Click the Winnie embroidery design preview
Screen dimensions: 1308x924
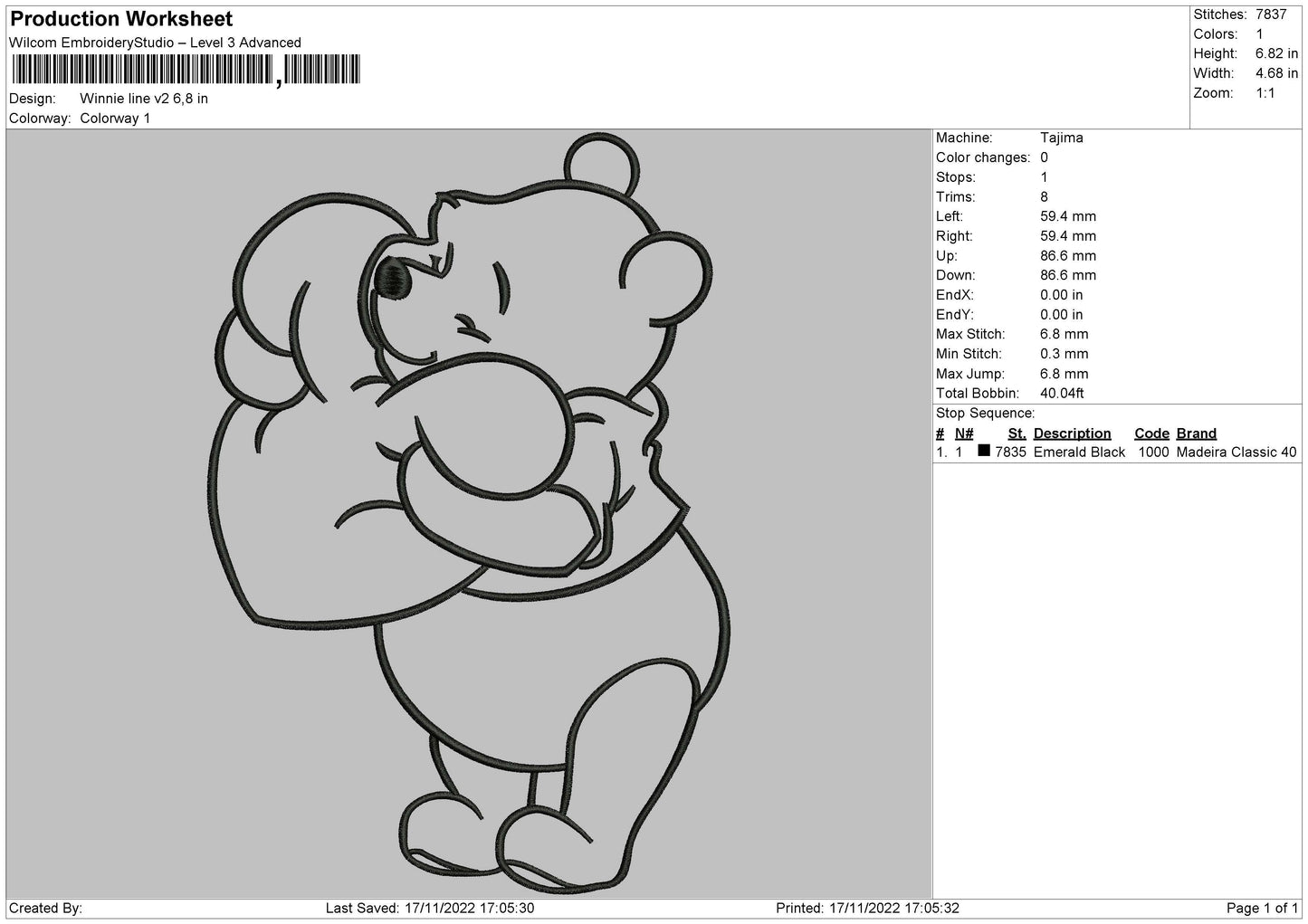pos(469,513)
